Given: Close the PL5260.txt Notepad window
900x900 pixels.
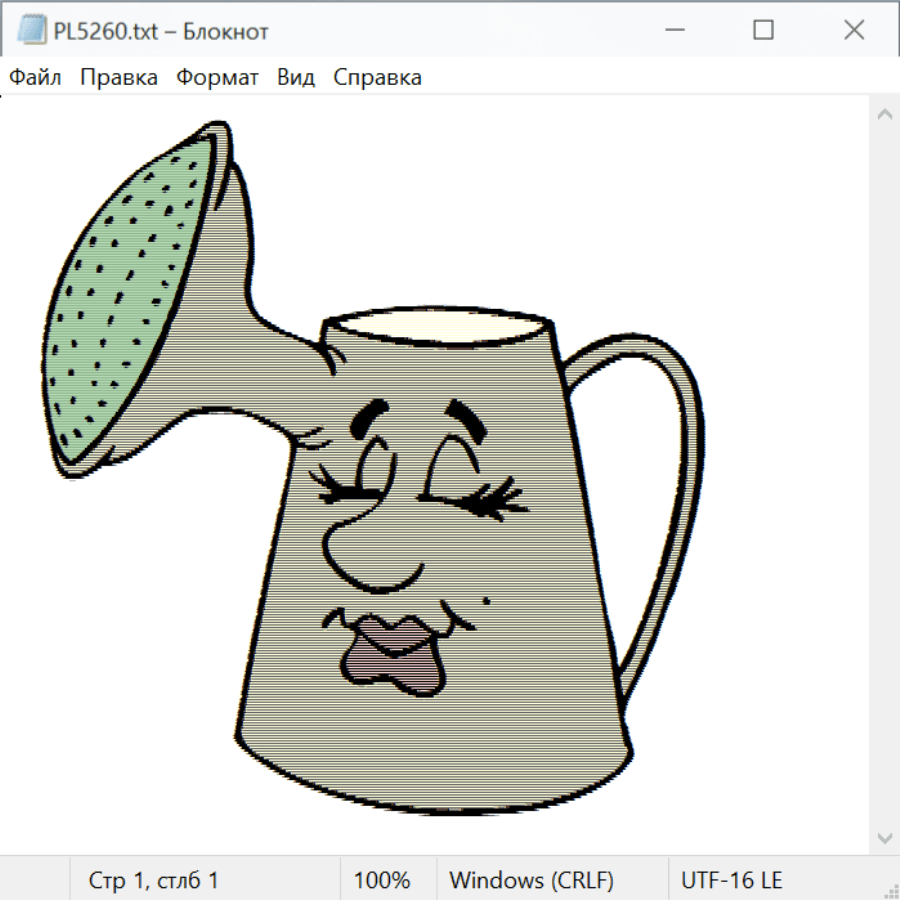Looking at the screenshot, I should pos(854,31).
